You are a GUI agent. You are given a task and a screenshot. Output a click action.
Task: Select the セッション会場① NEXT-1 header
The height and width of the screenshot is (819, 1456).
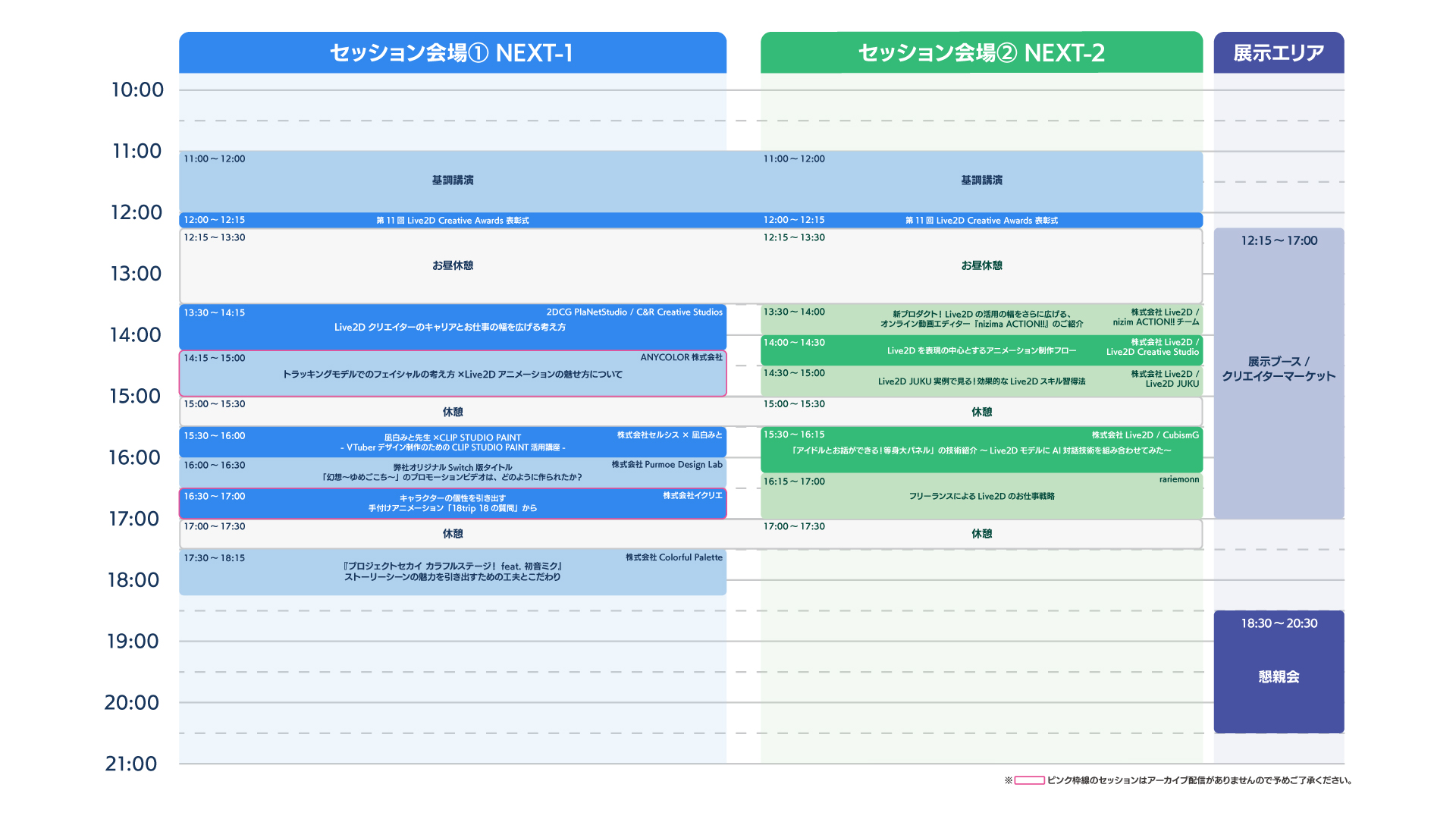[x=453, y=52]
